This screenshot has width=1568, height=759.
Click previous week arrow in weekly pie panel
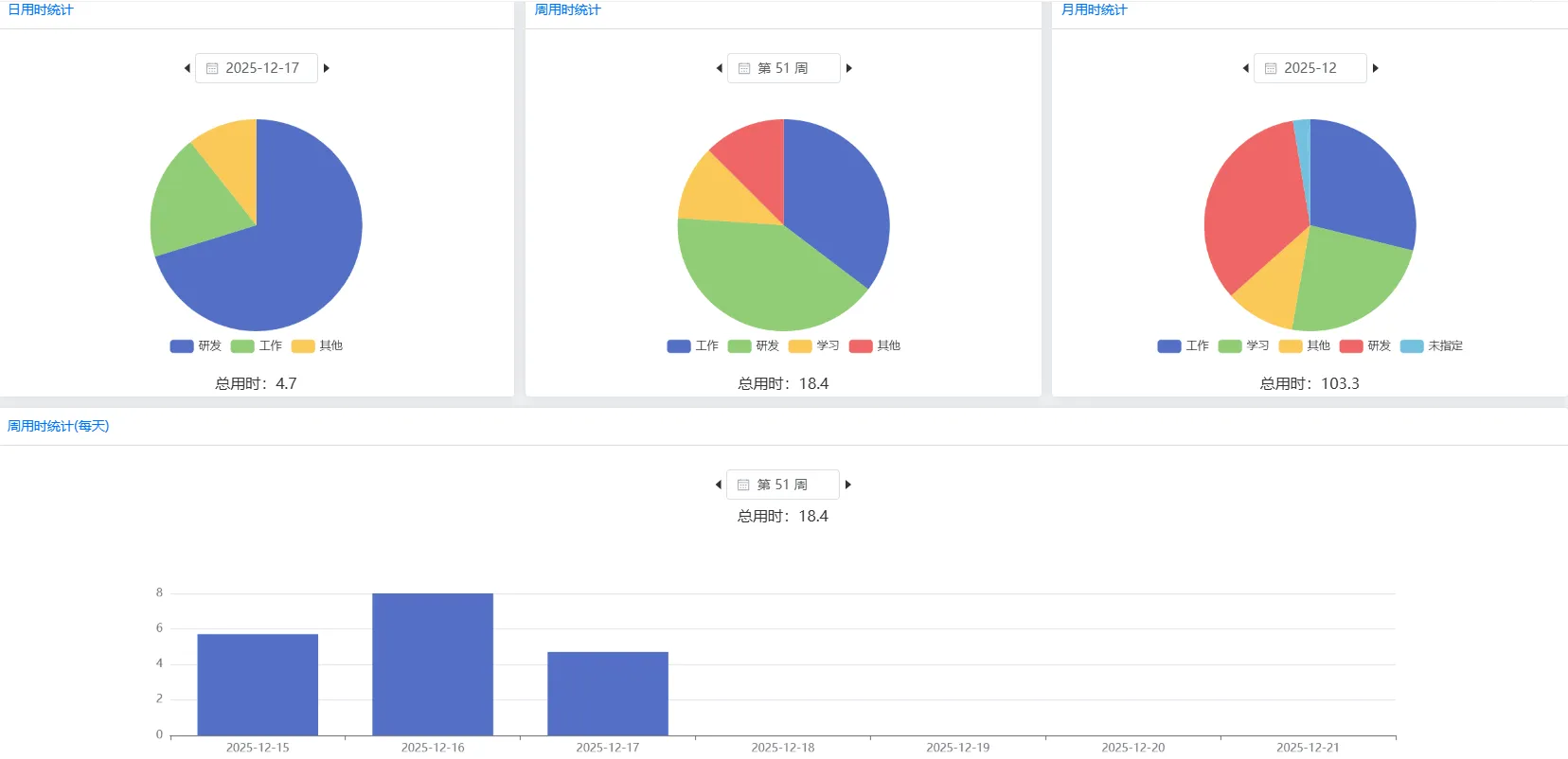(719, 68)
